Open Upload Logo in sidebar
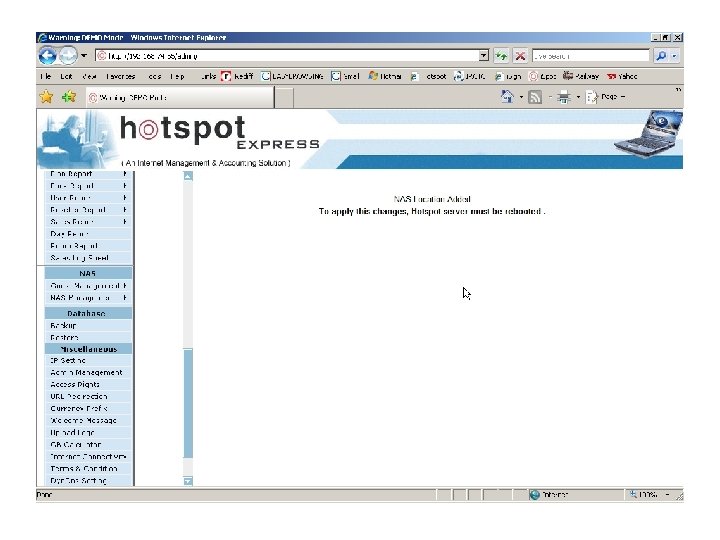 pos(72,433)
